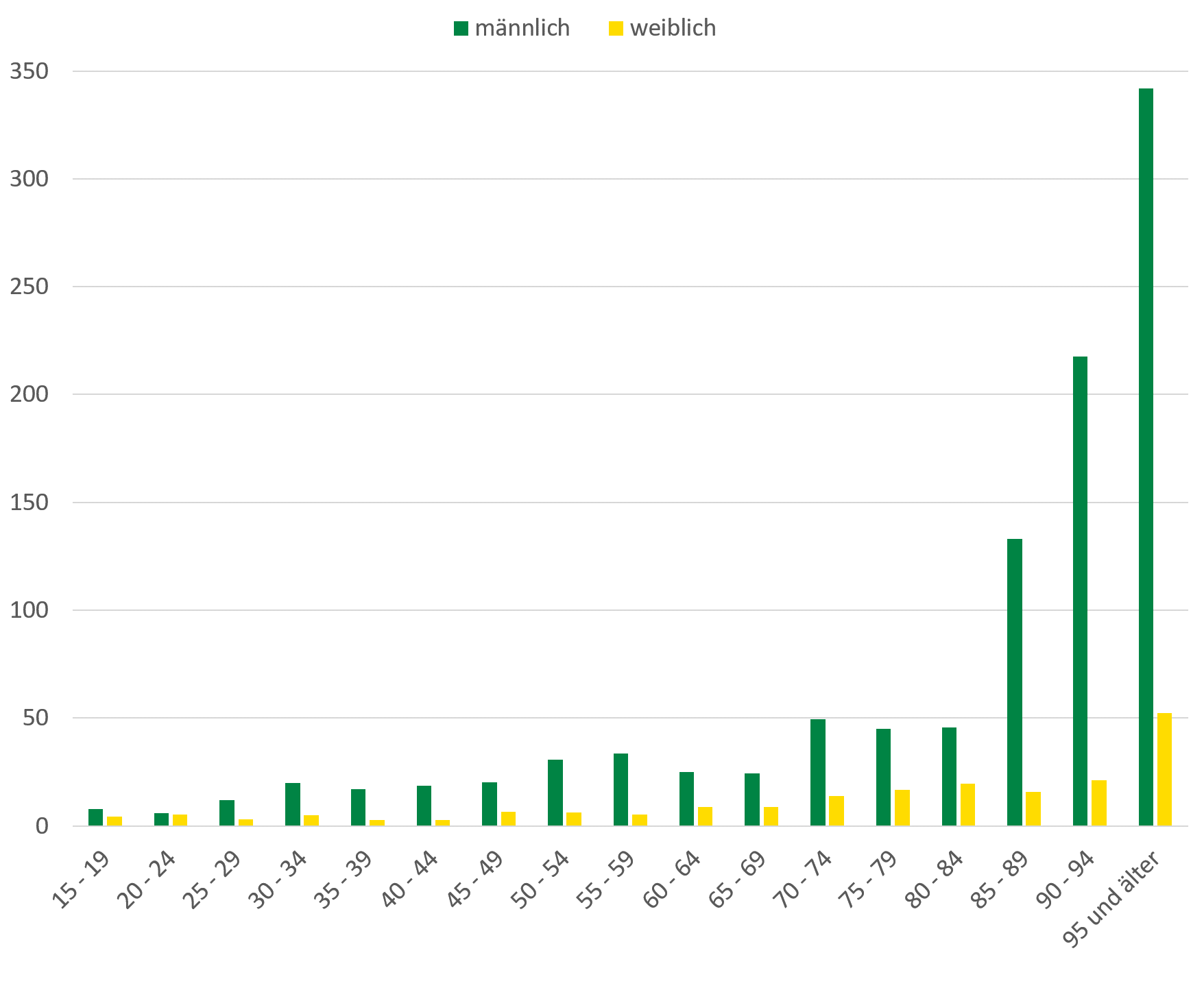The image size is (1204, 988).
Task: Click the y-axis value 200
Action: pos(29,394)
